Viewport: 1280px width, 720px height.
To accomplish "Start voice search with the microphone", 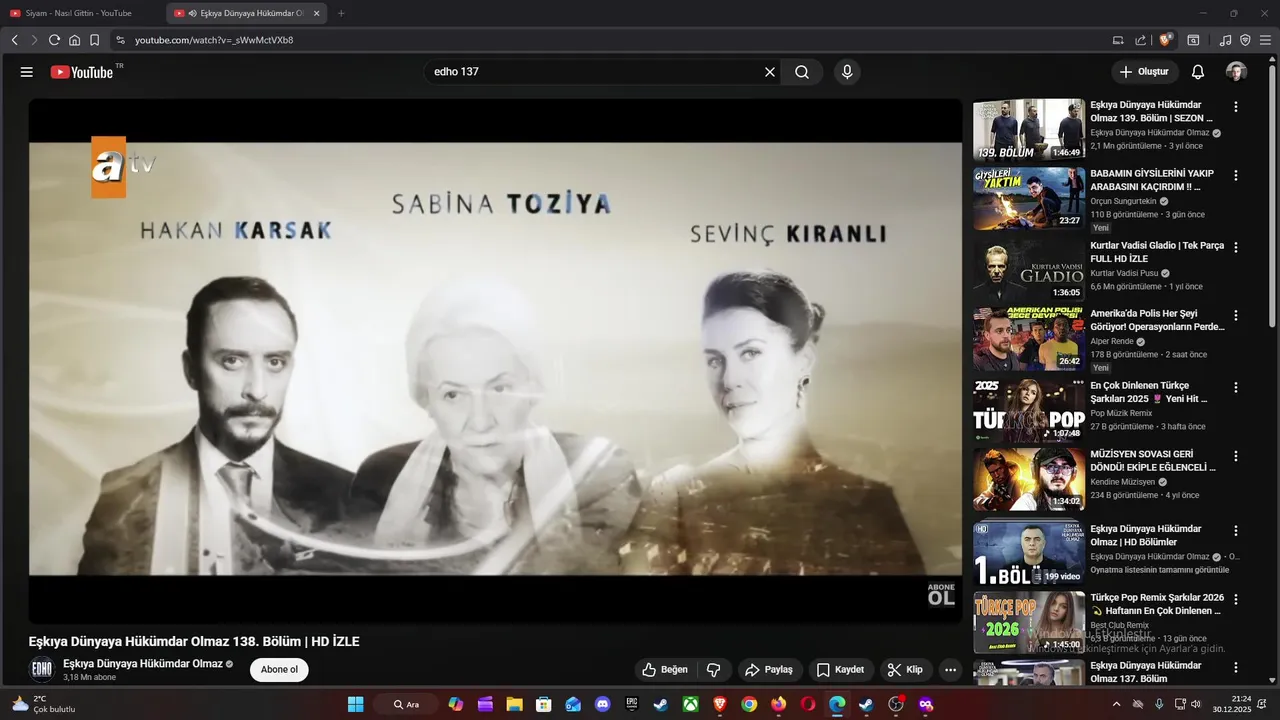I will coord(847,72).
